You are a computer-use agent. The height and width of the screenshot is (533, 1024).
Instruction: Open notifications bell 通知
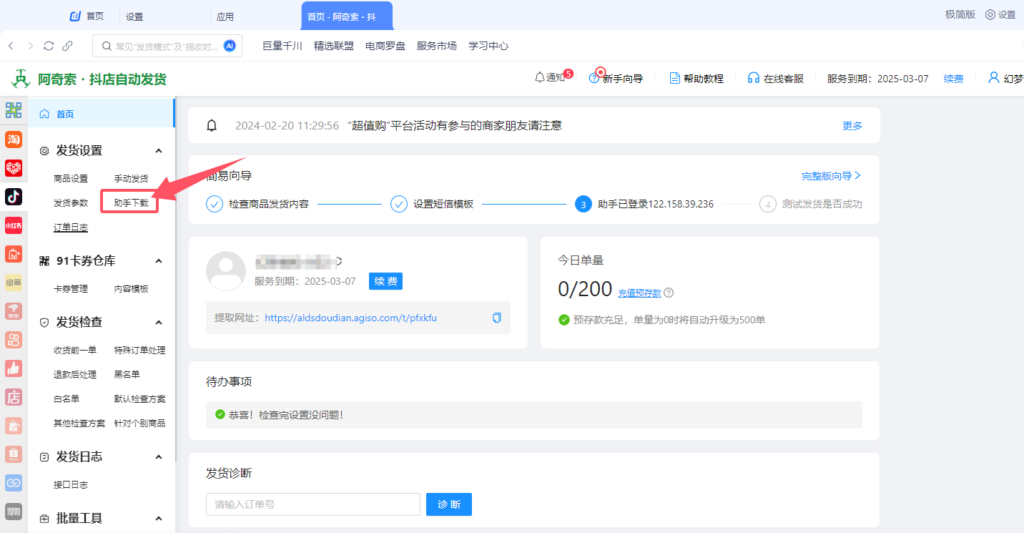[x=553, y=78]
